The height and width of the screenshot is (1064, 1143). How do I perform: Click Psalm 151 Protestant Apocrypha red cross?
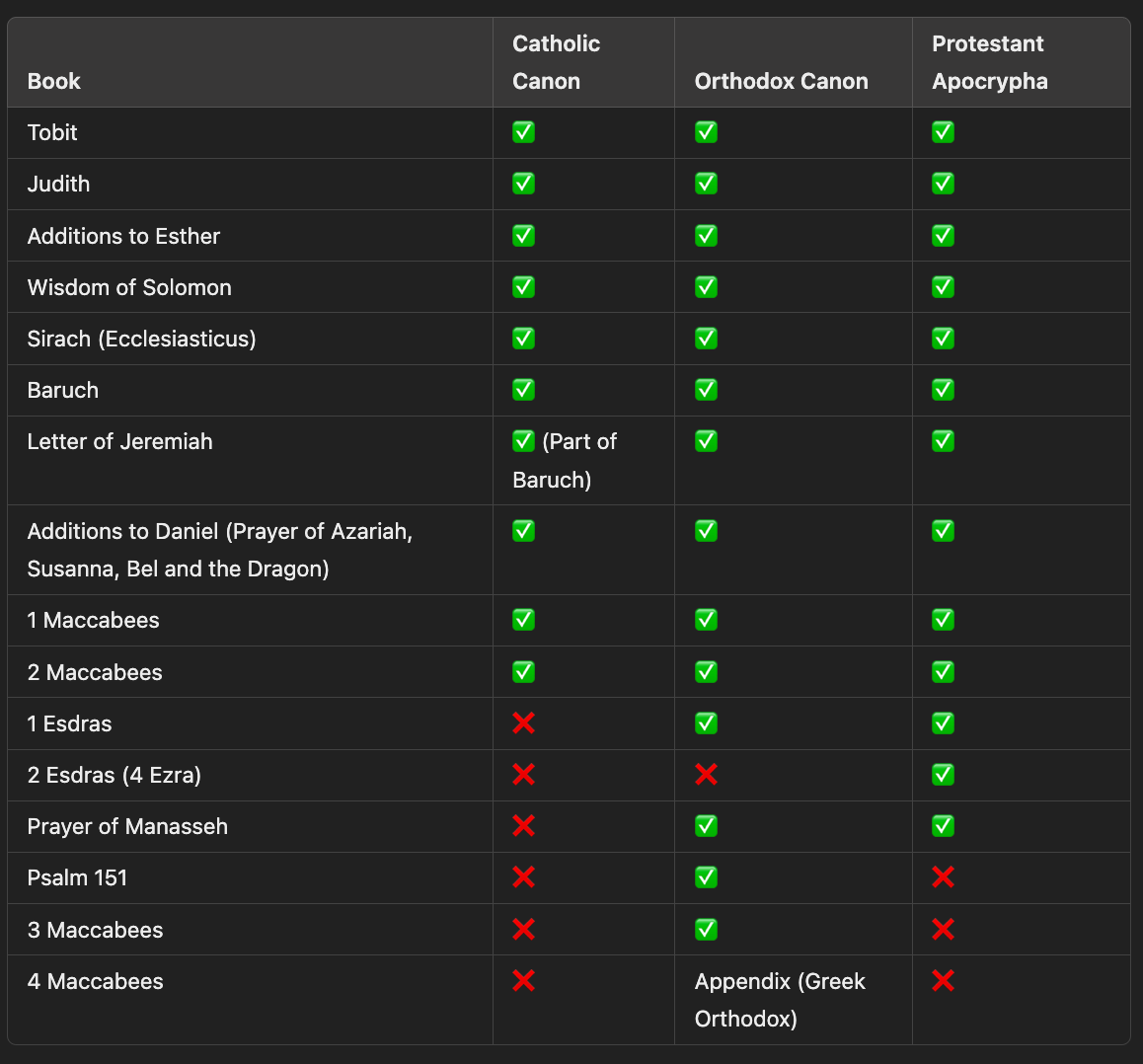pyautogui.click(x=943, y=876)
